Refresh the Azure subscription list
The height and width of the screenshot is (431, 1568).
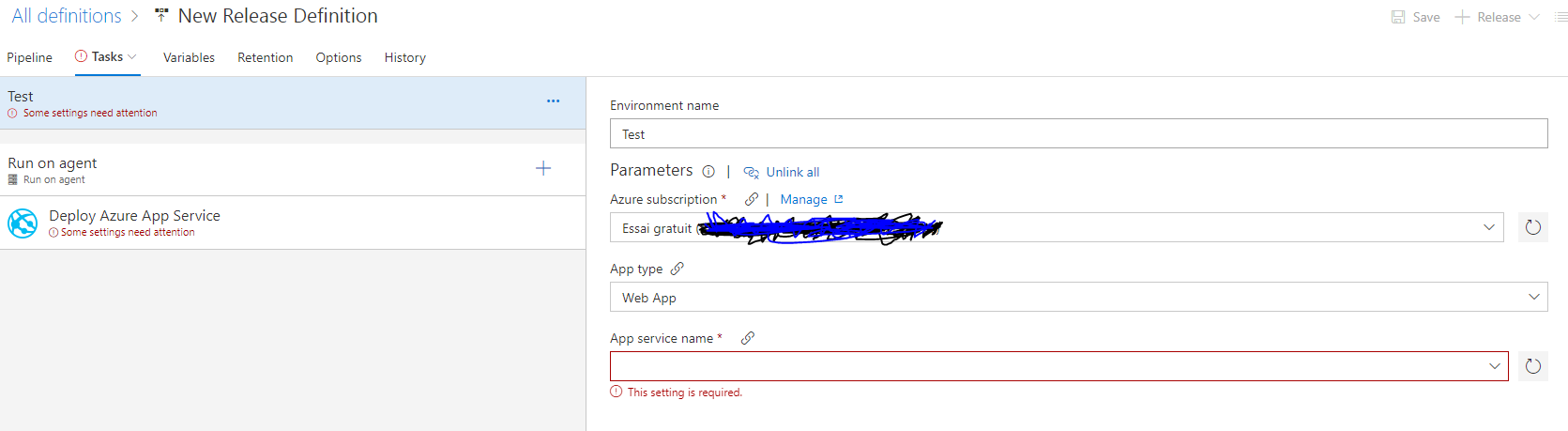point(1532,227)
